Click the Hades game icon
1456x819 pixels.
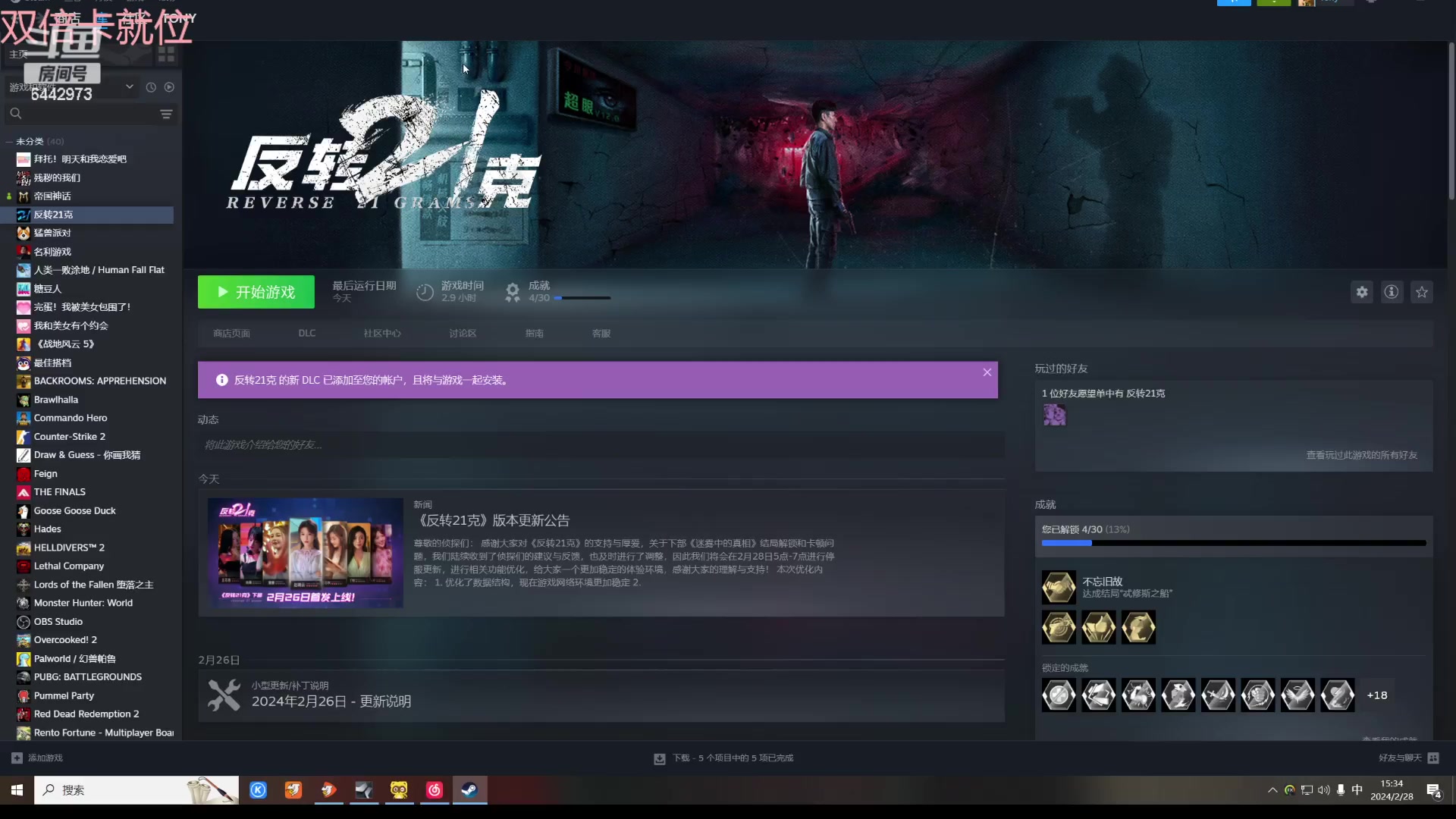[x=24, y=529]
